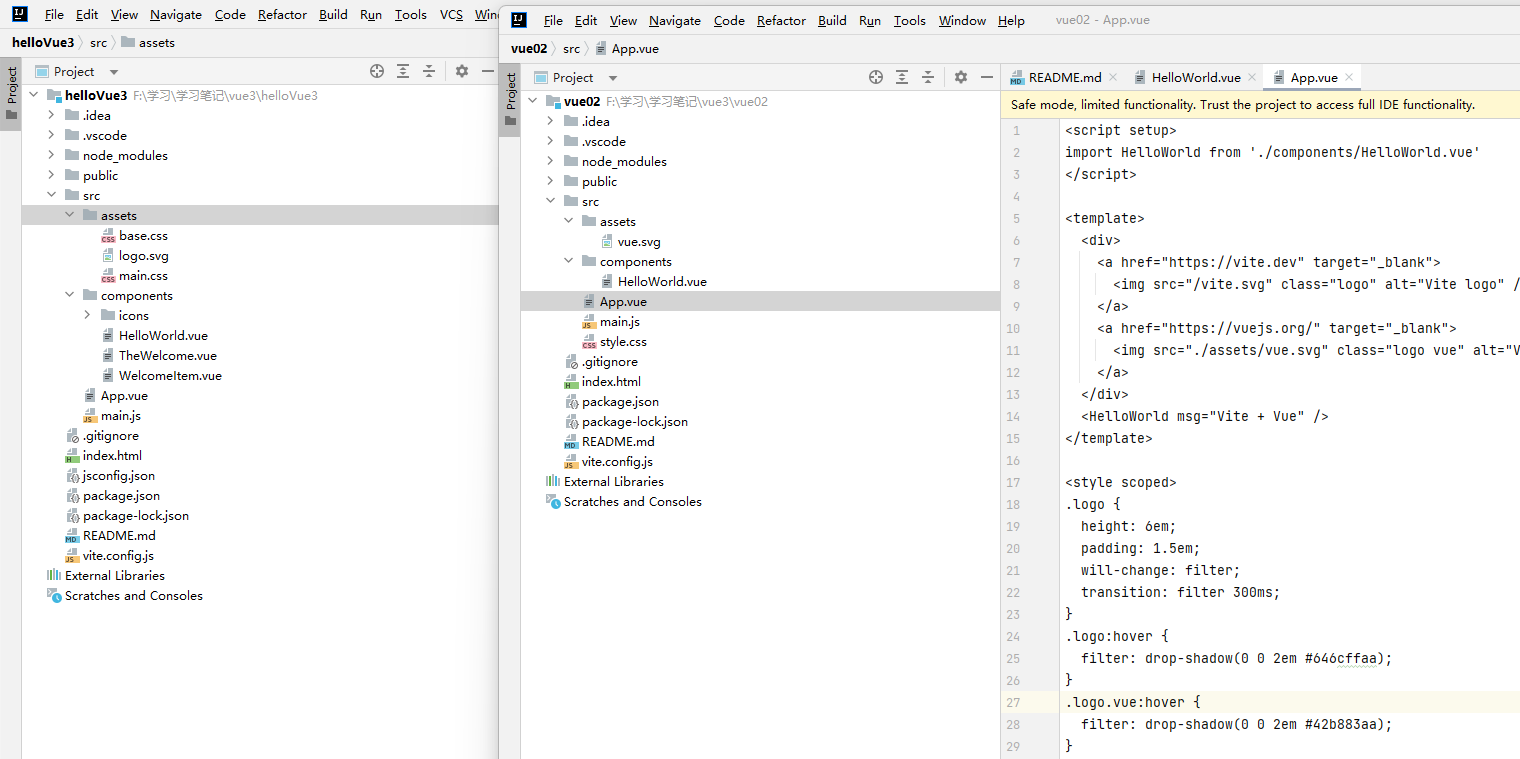Select WelcomeItem.vue in helloVue3 tree

(x=170, y=375)
